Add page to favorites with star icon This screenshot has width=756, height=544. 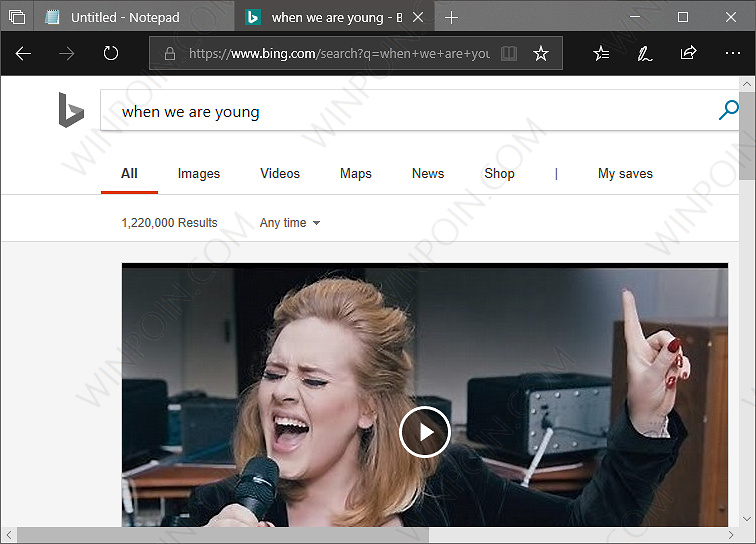(x=541, y=54)
